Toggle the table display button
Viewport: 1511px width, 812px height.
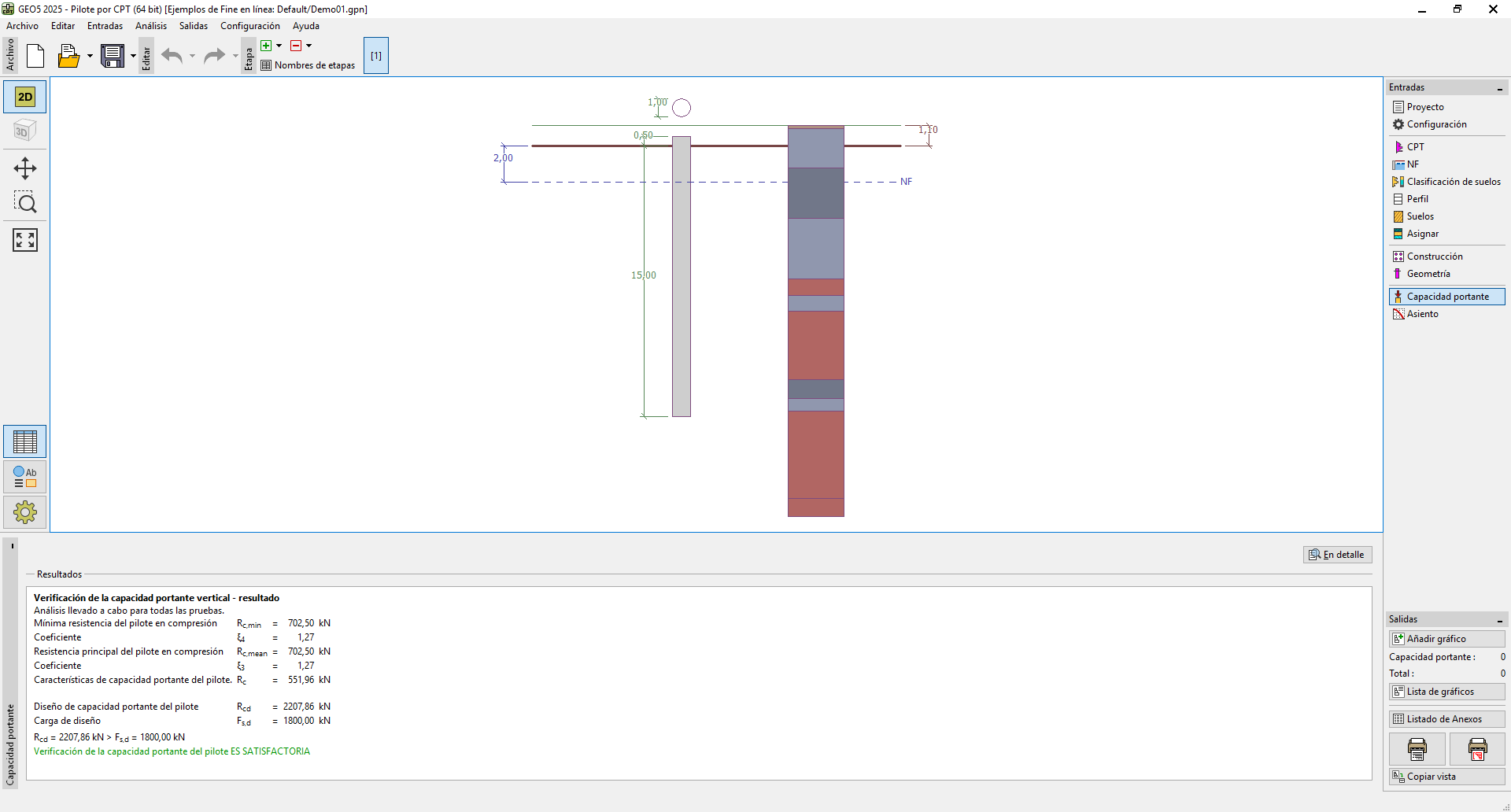25,441
